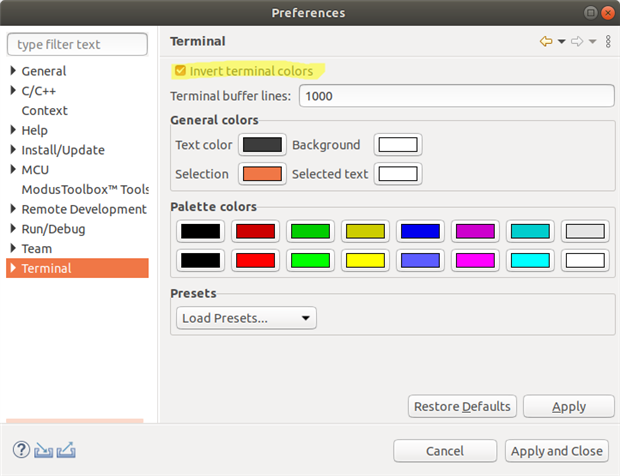Expand the Terminal tree node
Viewport: 620px width, 476px height.
coord(13,268)
